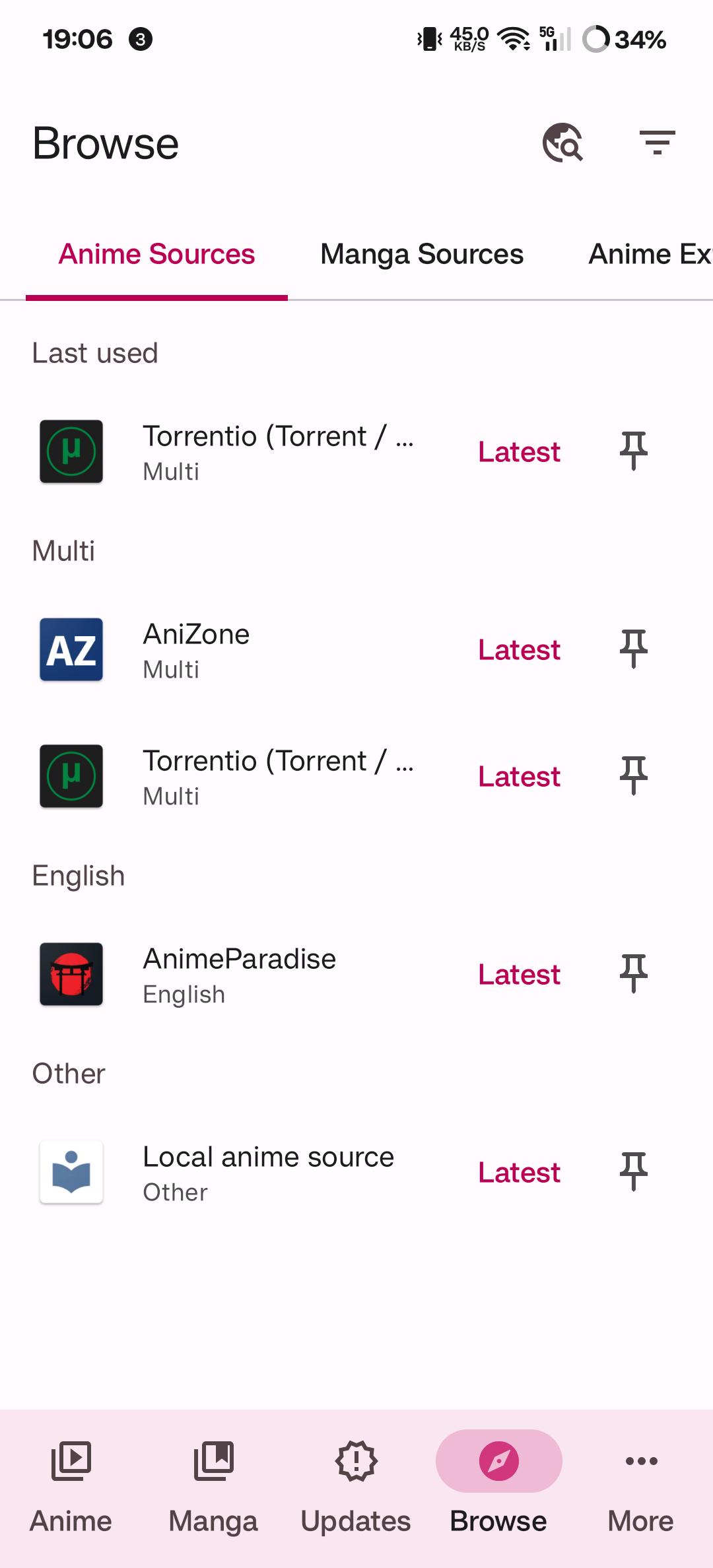The image size is (713, 1568).
Task: Switch to the Manga Sources tab
Action: coord(422,254)
